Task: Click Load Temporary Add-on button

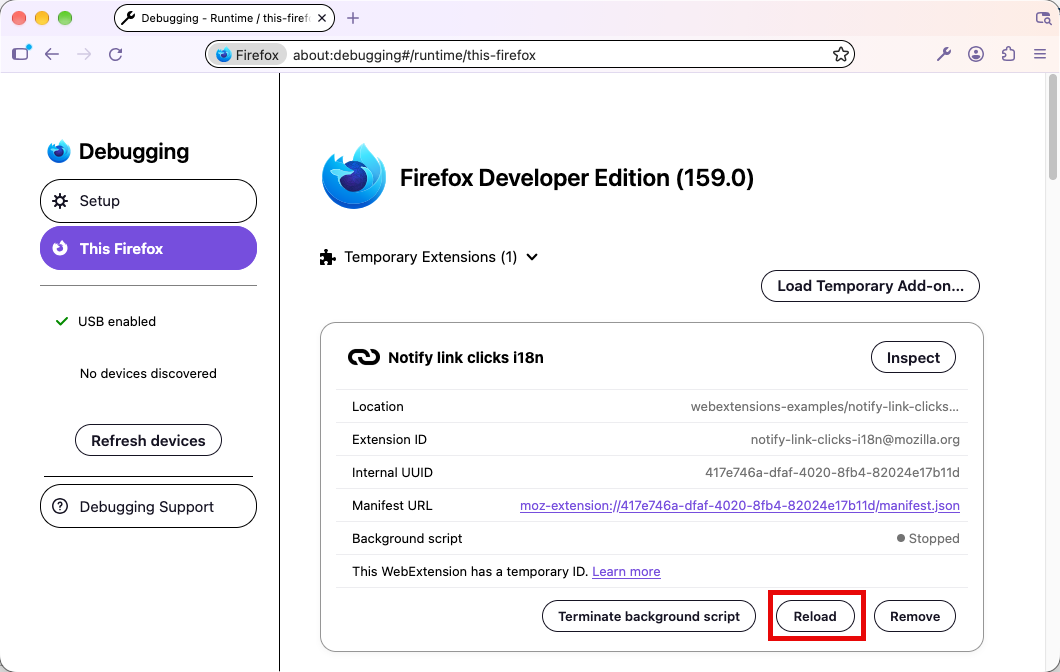Action: 870,286
